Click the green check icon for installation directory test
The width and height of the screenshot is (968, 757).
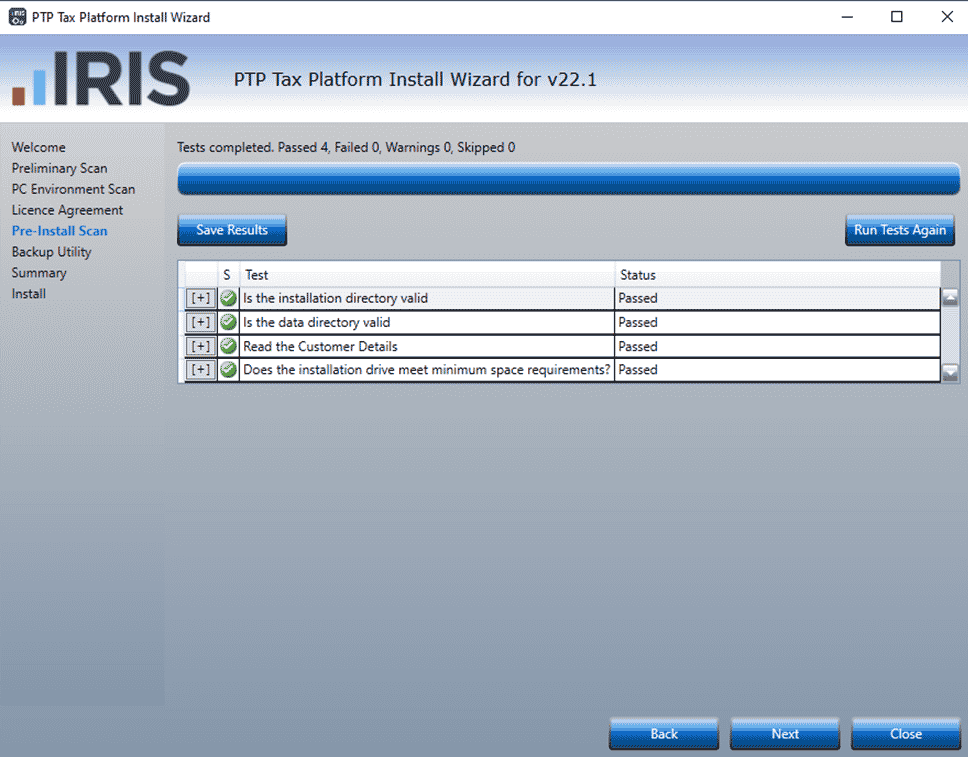tap(228, 298)
